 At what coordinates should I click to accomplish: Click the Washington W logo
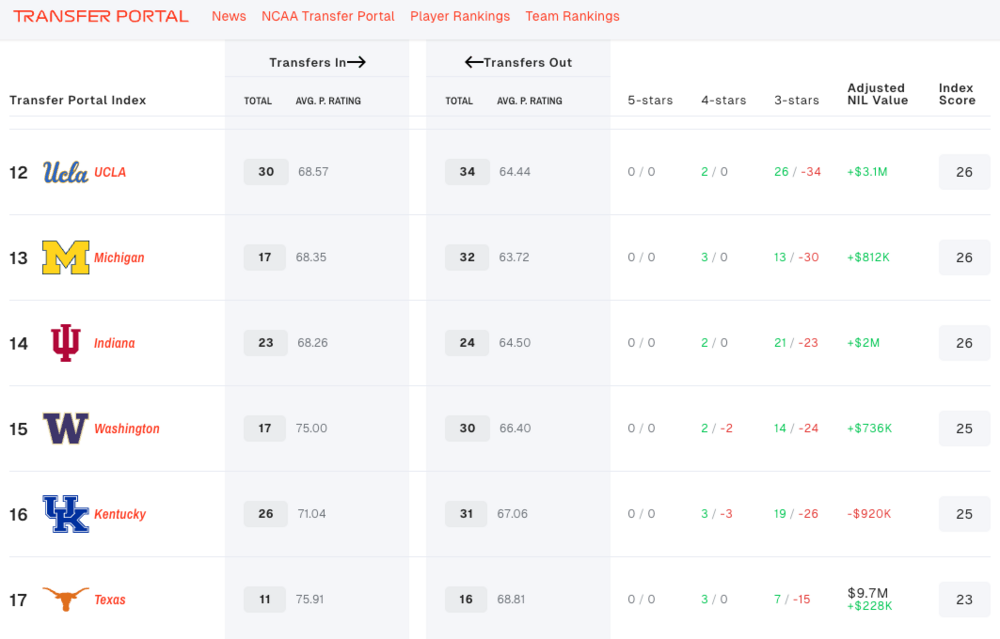(x=65, y=429)
